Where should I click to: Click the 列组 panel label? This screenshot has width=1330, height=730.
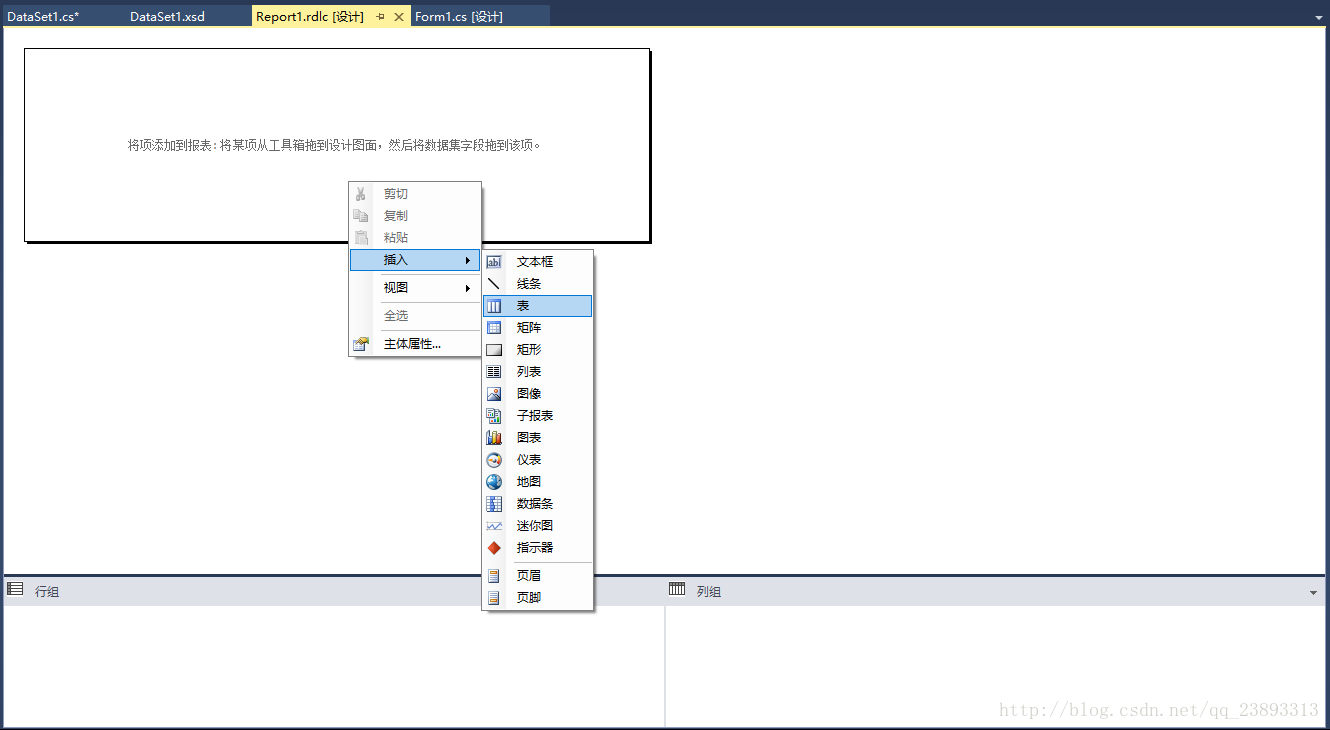709,592
